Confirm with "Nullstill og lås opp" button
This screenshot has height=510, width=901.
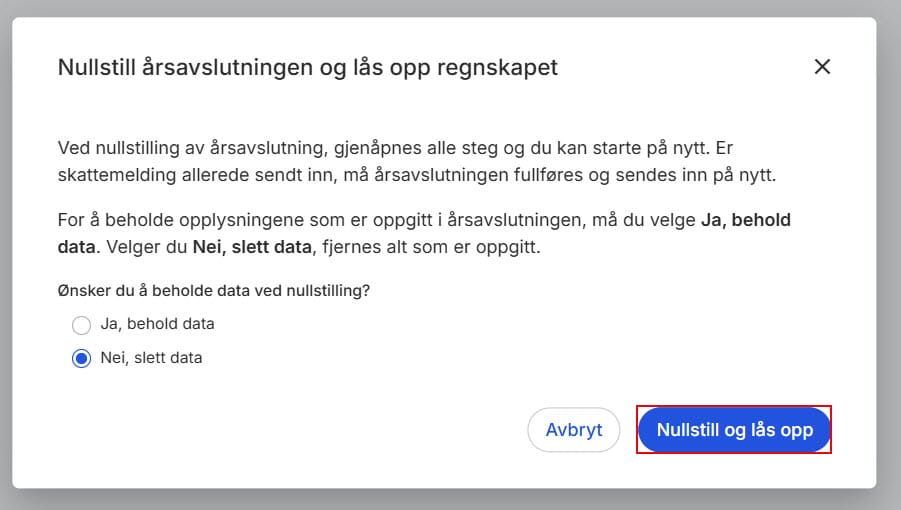click(734, 430)
